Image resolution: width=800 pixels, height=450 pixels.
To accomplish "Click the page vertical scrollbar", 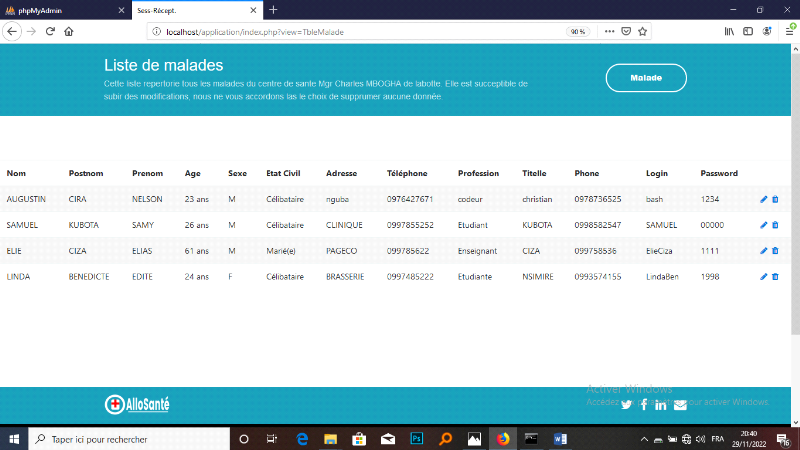I will (x=795, y=194).
